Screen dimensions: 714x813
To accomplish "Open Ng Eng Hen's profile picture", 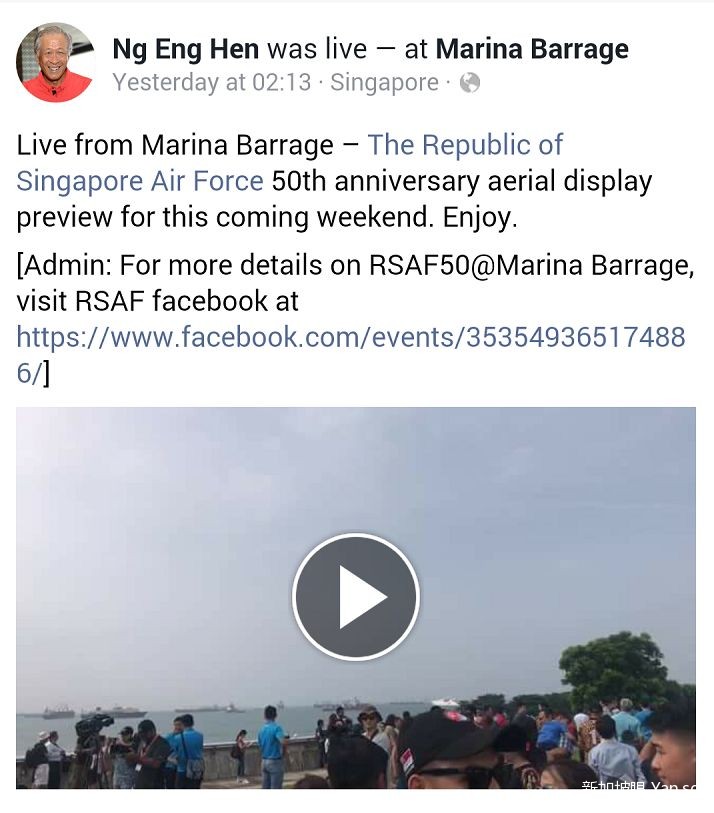I will coord(55,62).
